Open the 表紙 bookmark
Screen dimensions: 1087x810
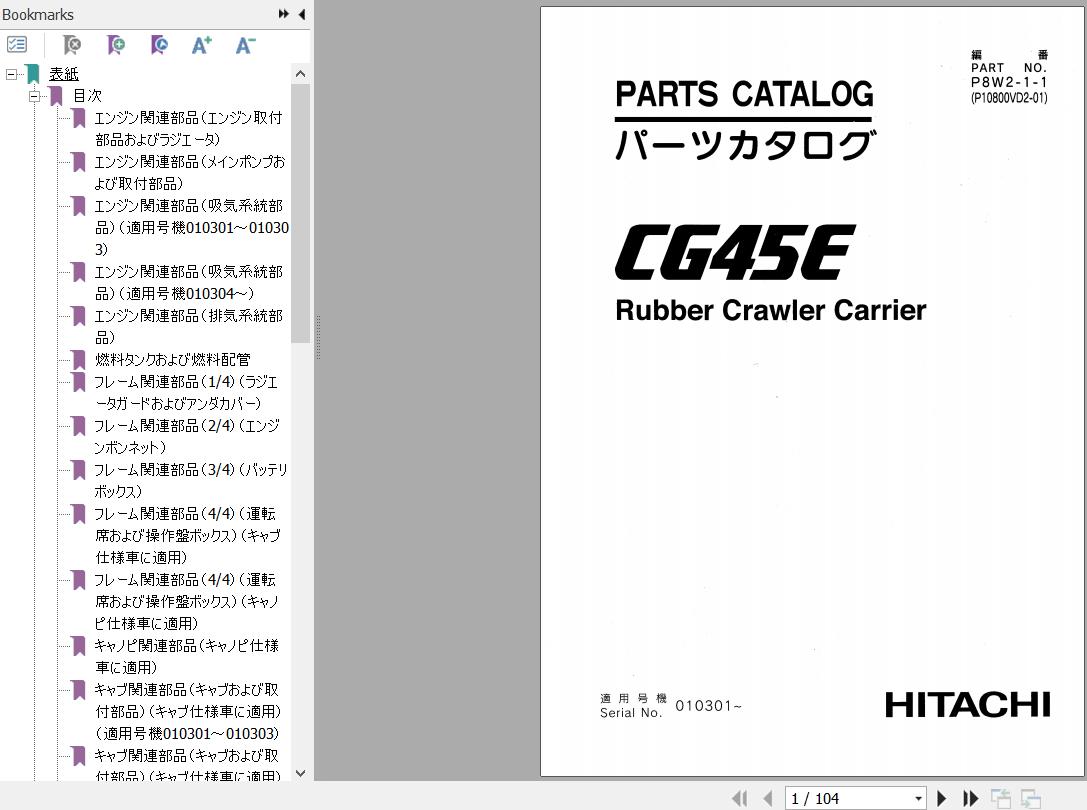[x=64, y=74]
